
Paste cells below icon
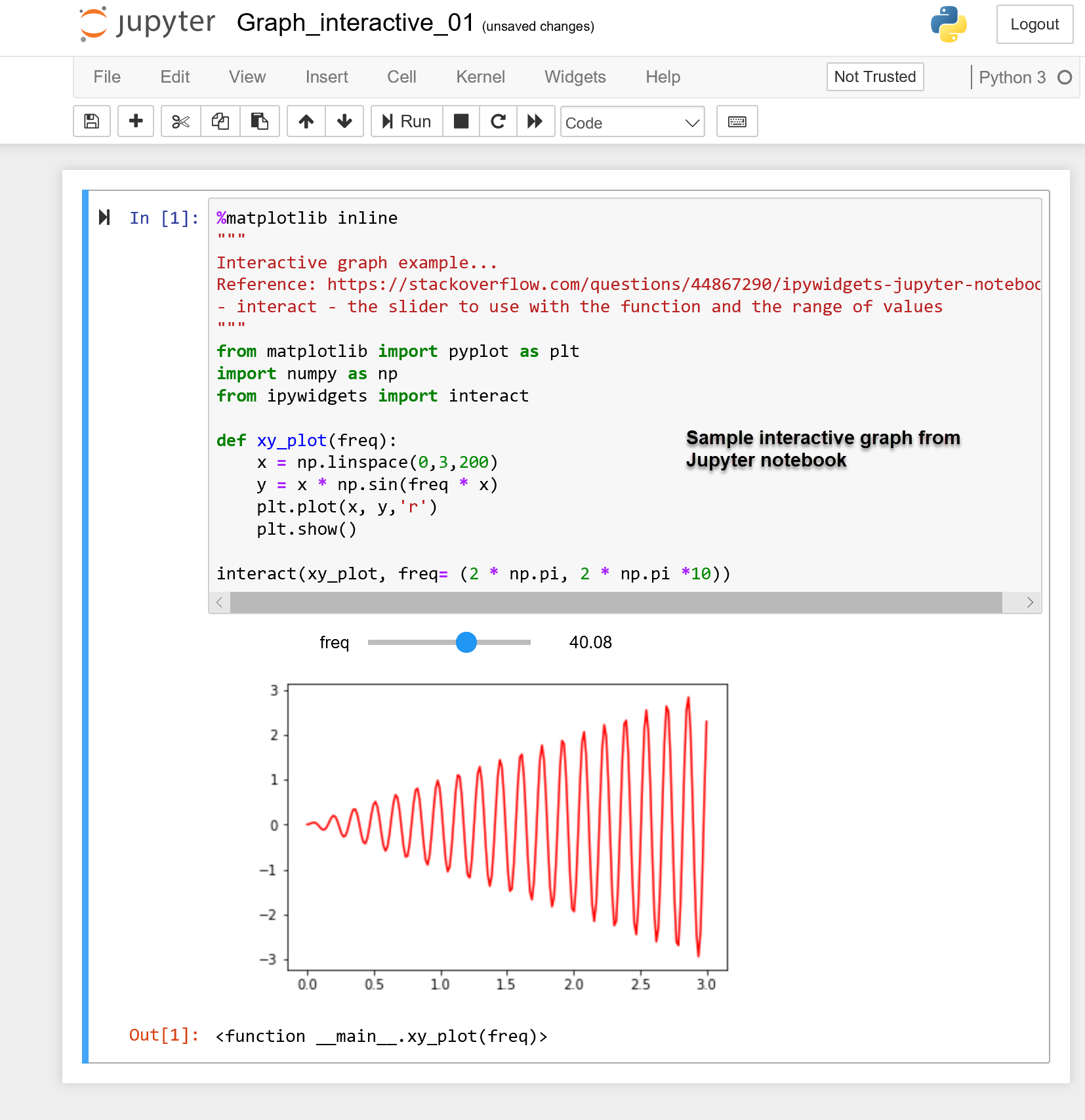(x=260, y=121)
